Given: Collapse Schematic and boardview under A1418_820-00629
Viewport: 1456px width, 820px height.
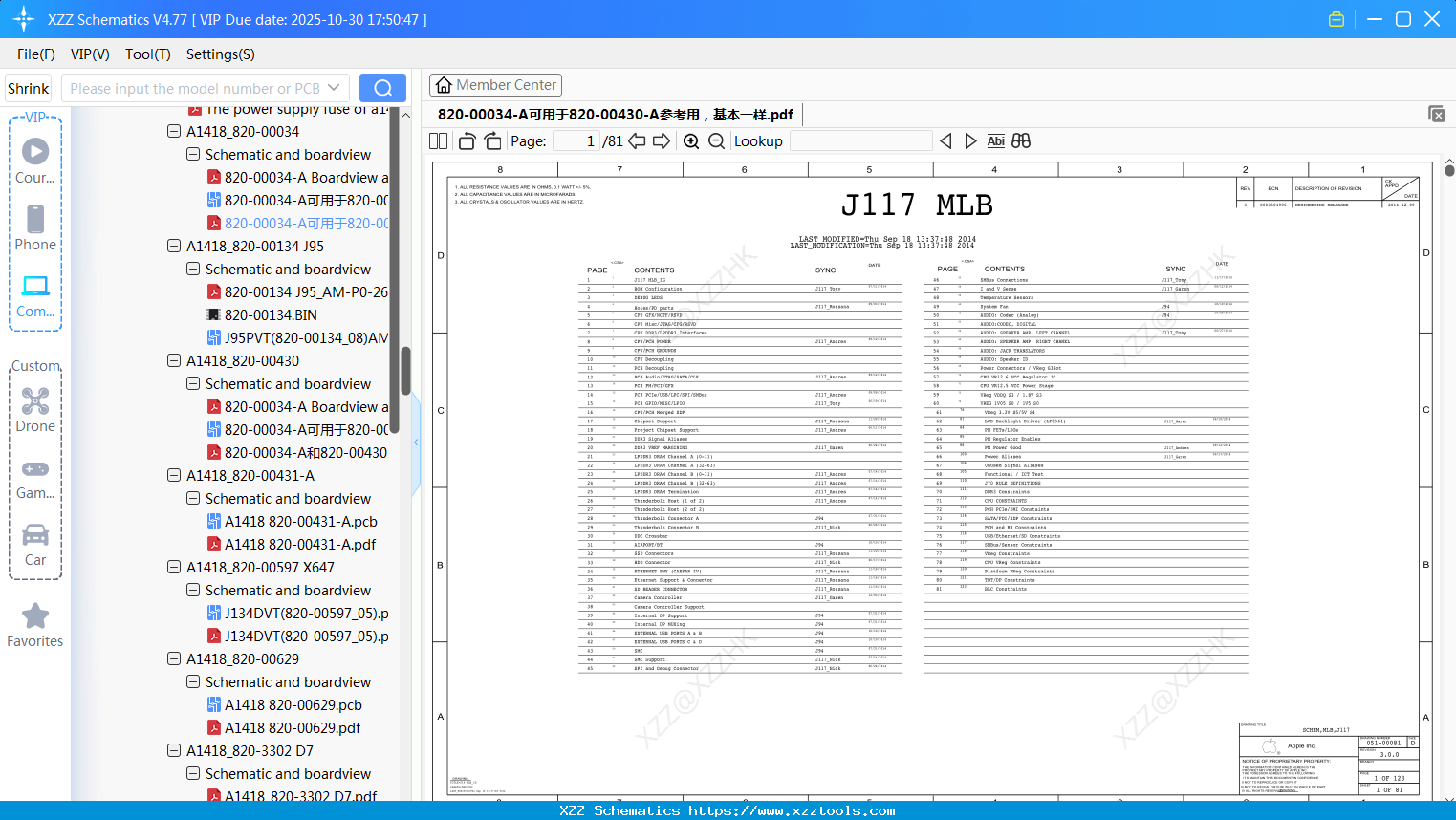Looking at the screenshot, I should pyautogui.click(x=193, y=682).
